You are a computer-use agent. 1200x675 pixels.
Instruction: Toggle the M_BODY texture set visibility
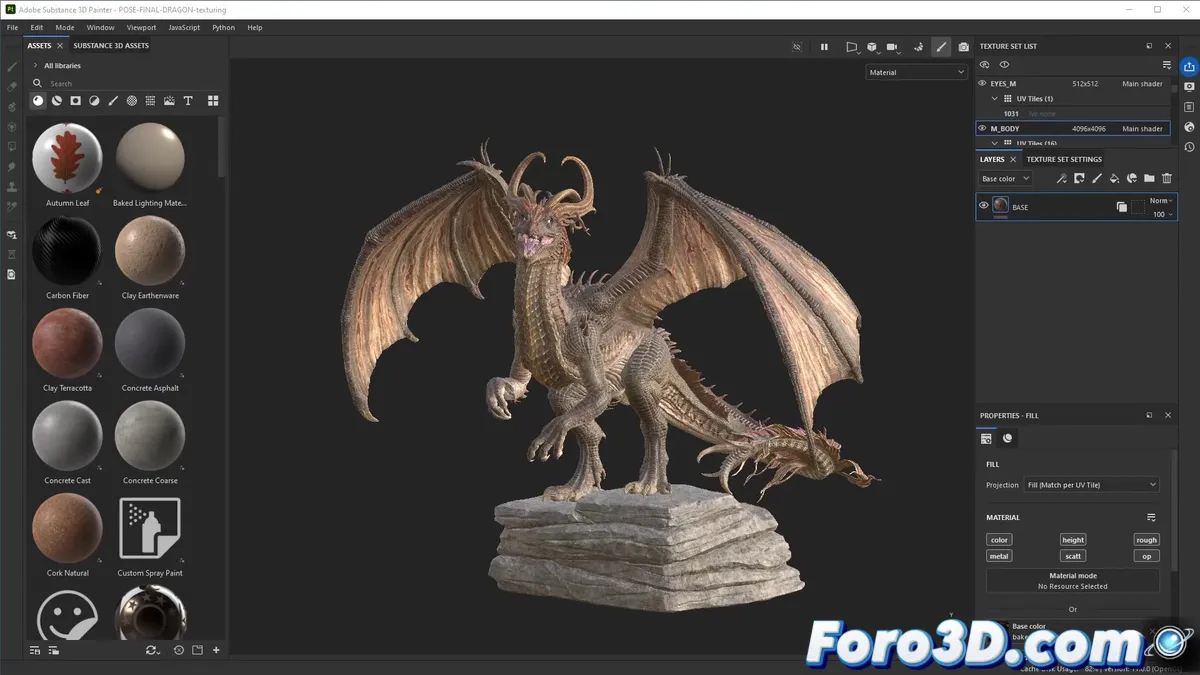pos(982,128)
